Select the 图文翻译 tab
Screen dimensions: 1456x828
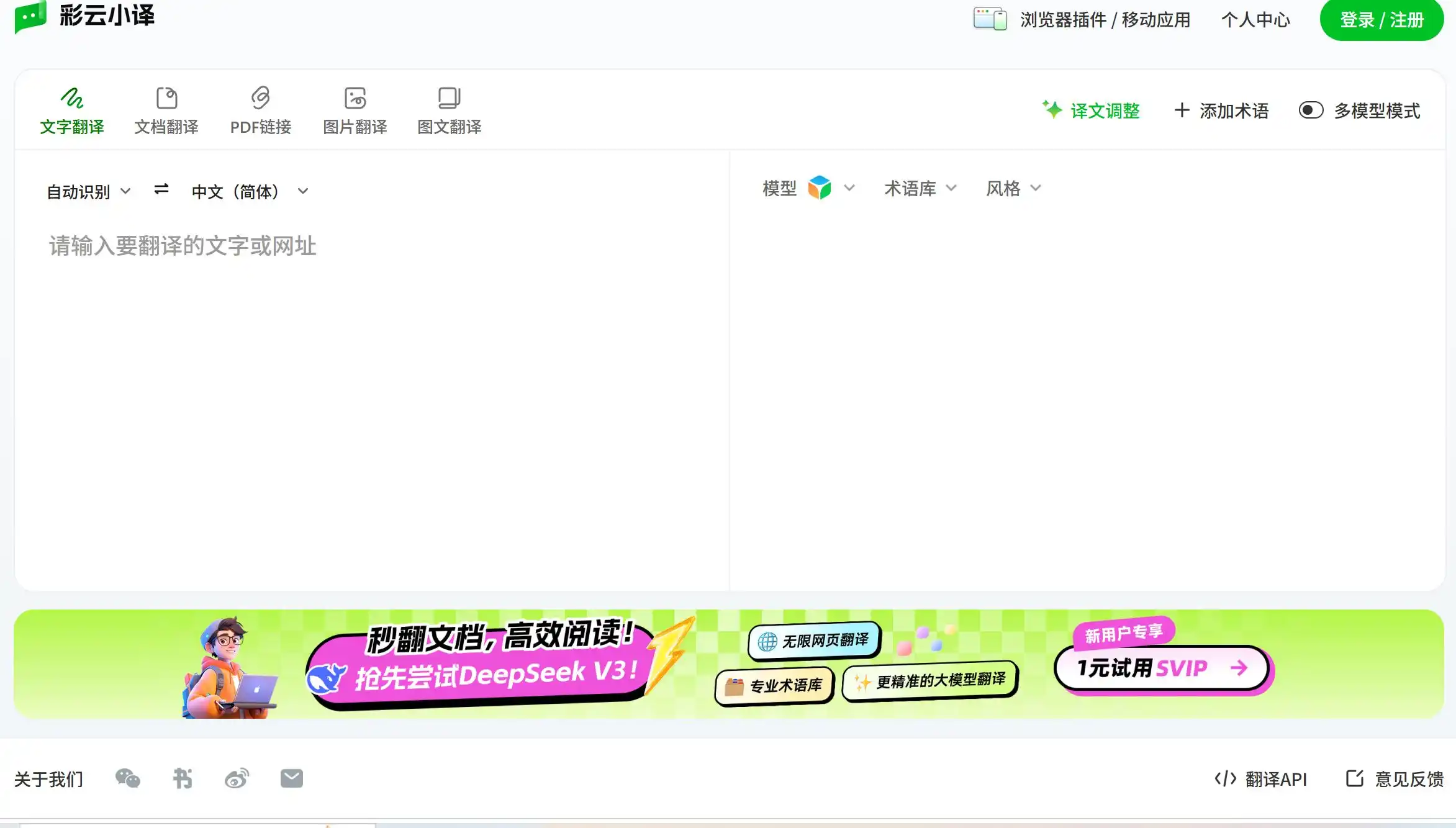(x=450, y=110)
